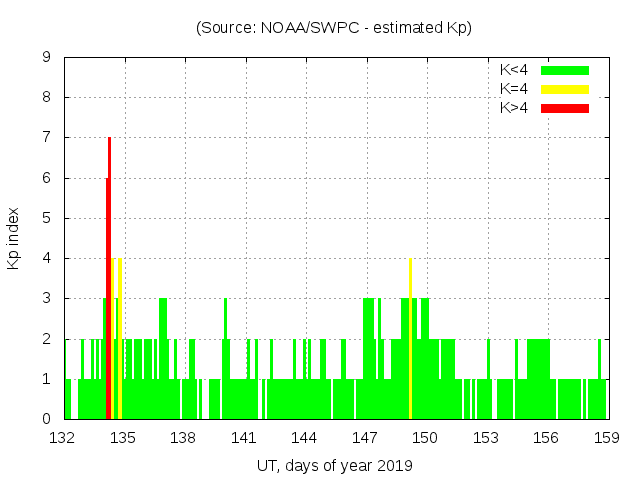Click the x-axis tick label 132
This screenshot has height=480, width=640.
63,437
